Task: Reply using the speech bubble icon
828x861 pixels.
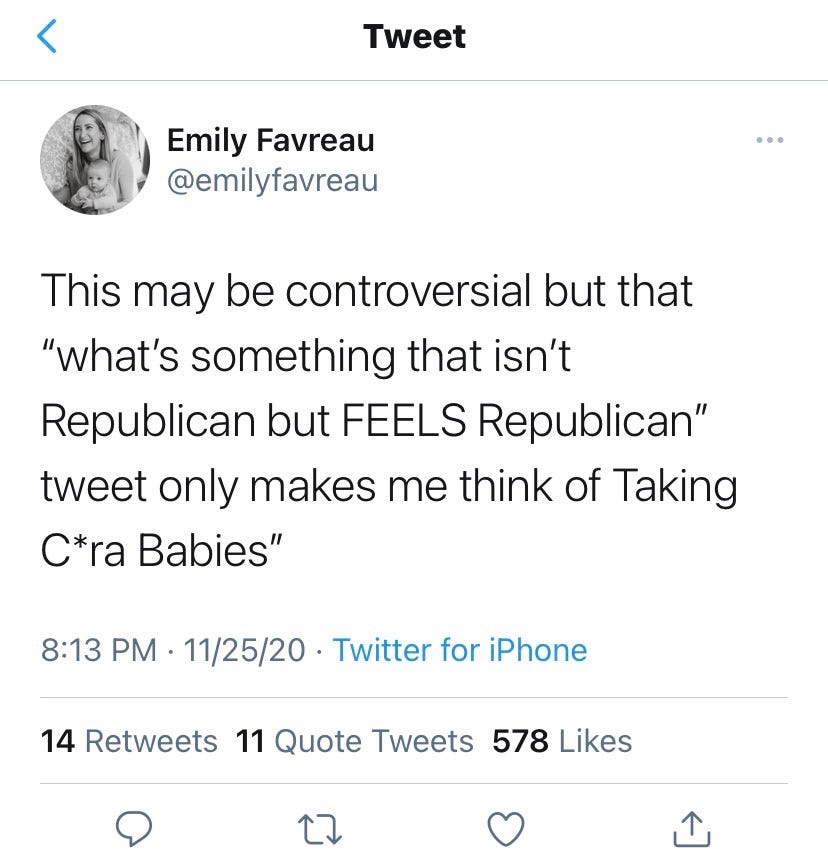Action: coord(132,828)
